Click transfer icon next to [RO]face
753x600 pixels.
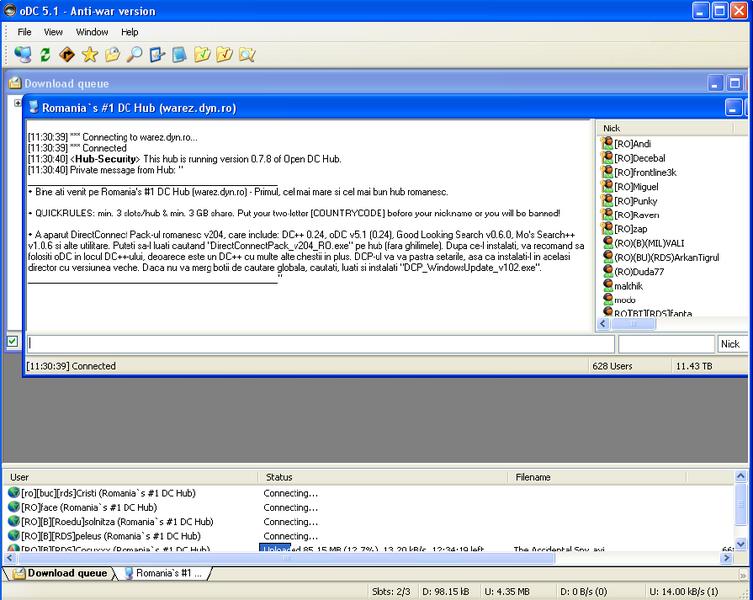[13, 507]
